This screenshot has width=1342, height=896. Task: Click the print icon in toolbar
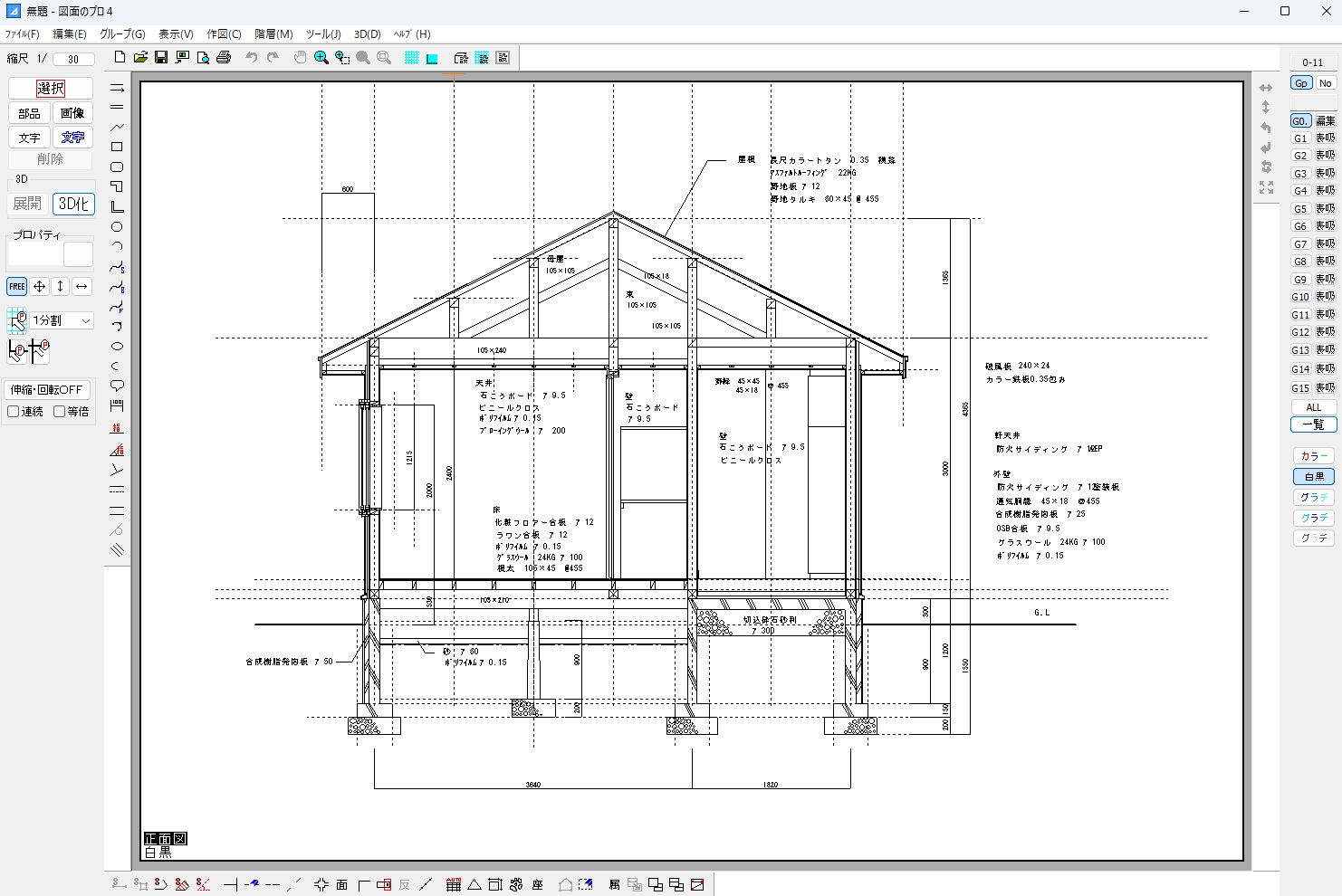(x=224, y=58)
